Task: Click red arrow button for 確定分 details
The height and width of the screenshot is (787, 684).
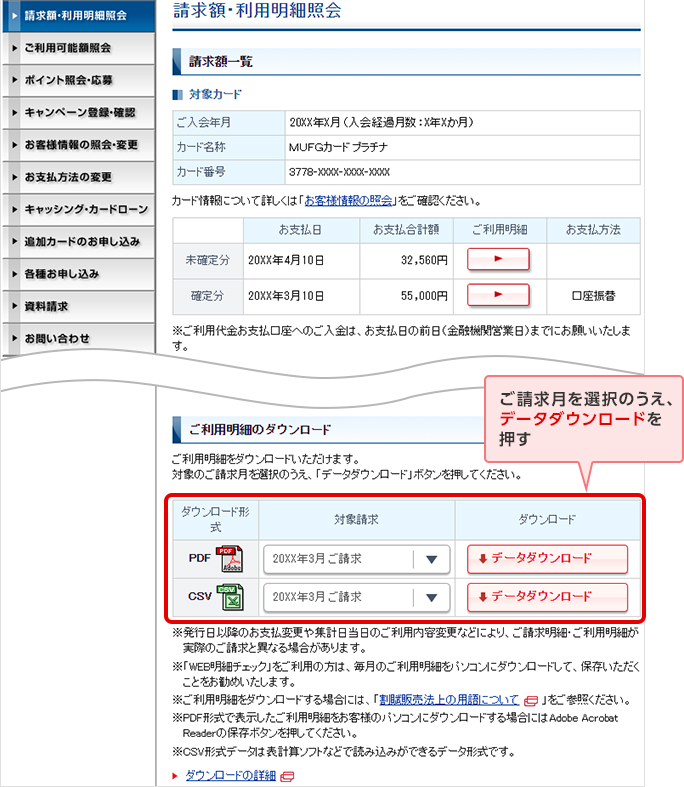Action: pyautogui.click(x=497, y=295)
